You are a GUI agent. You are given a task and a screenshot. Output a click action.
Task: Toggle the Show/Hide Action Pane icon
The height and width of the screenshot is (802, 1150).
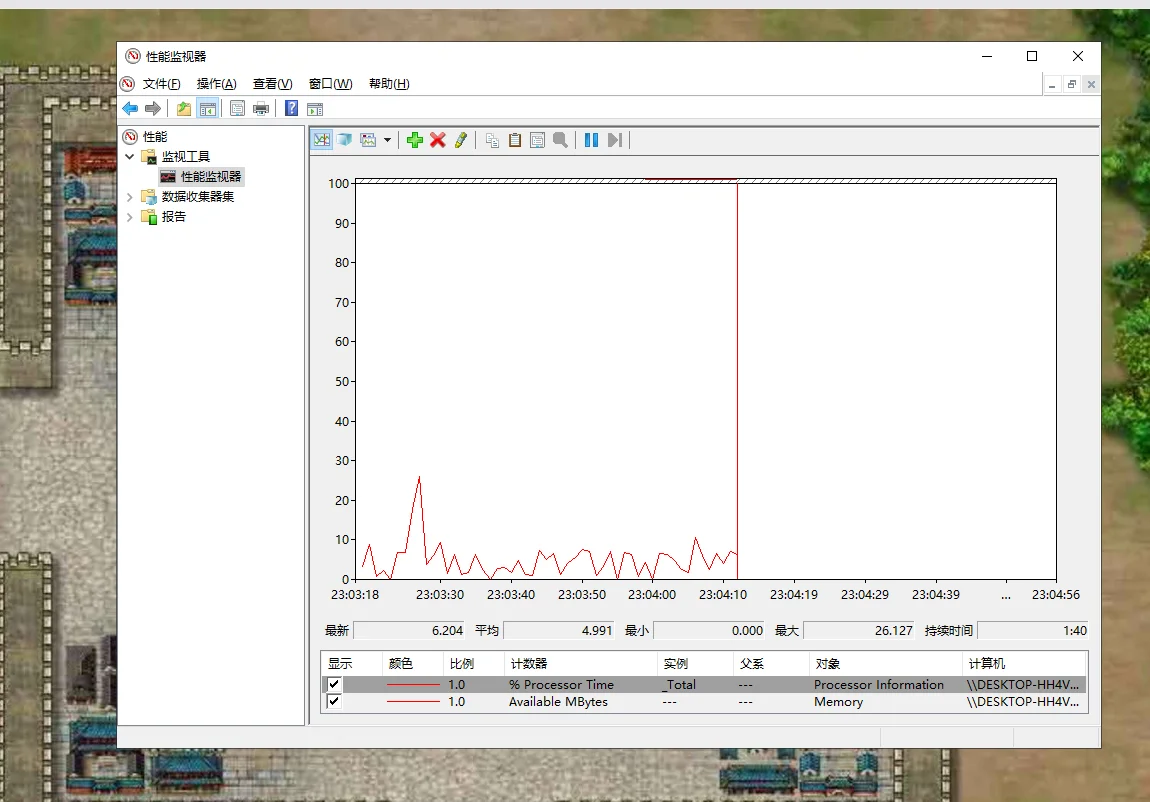click(x=315, y=108)
